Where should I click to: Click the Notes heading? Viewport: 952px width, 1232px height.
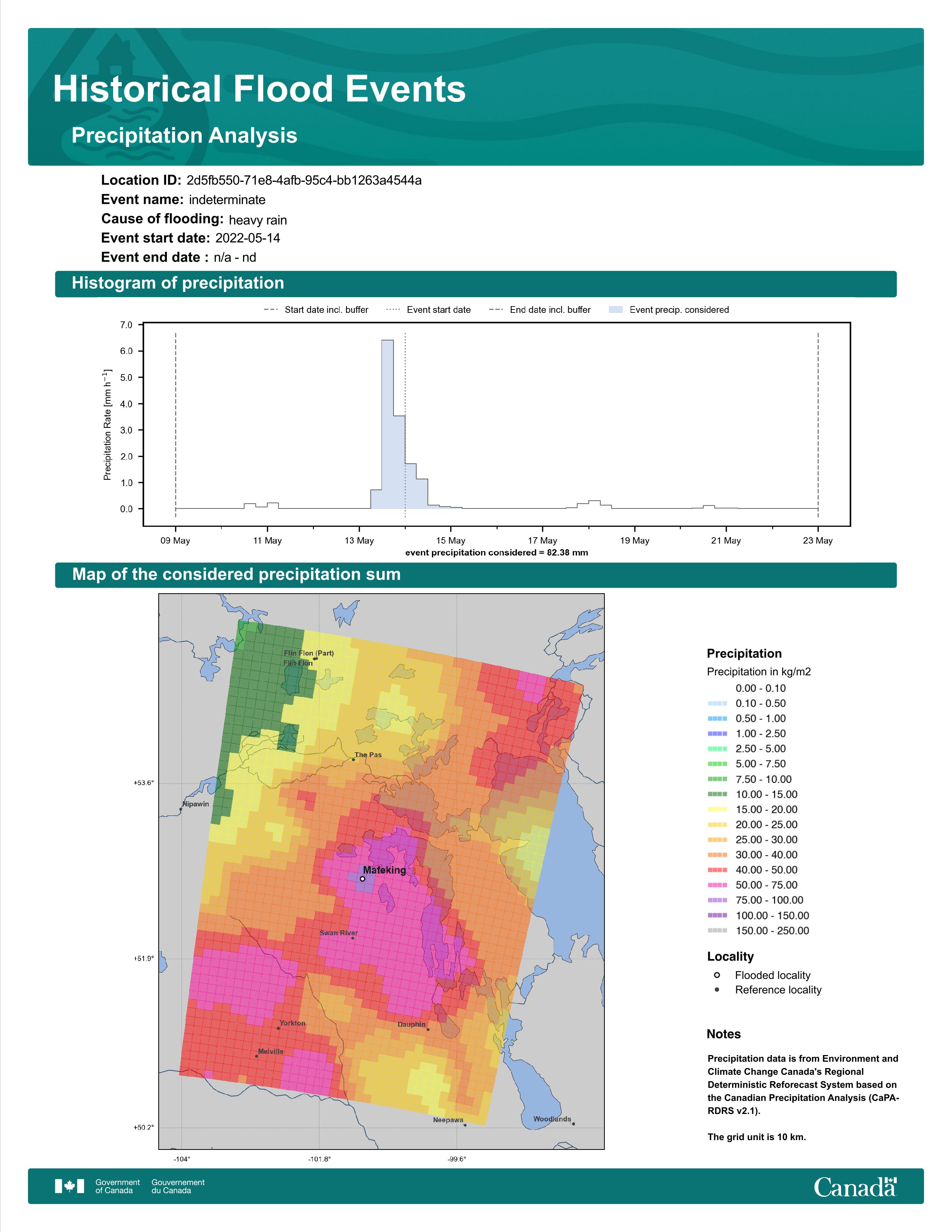(724, 1034)
